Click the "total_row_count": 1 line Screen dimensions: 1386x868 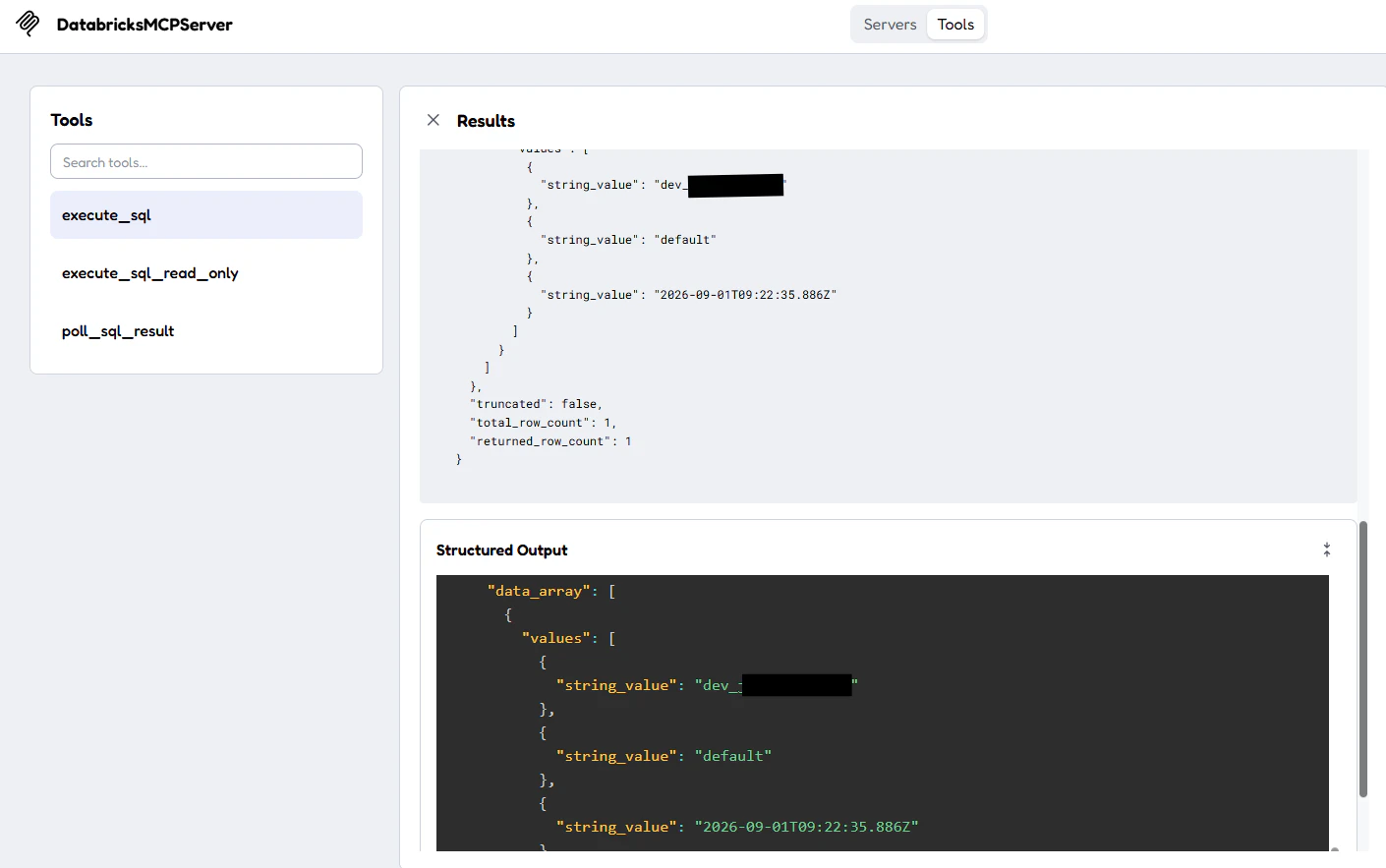(x=544, y=423)
